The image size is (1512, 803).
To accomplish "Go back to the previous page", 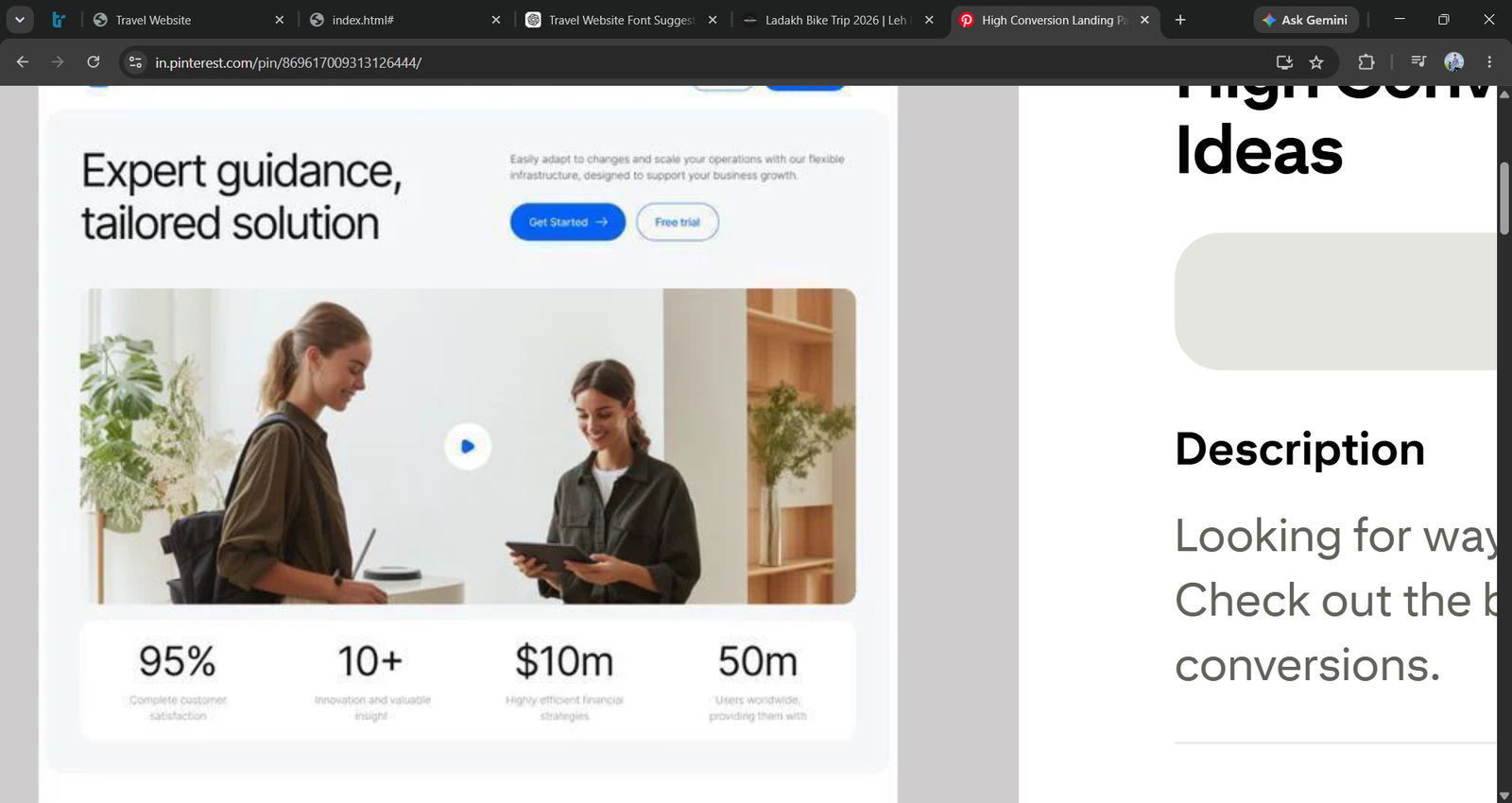I will point(23,62).
